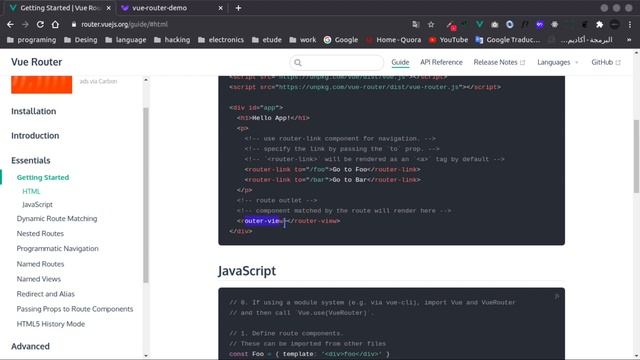Open the Google Traduc... bookmark
The image size is (640, 360).
click(x=507, y=40)
